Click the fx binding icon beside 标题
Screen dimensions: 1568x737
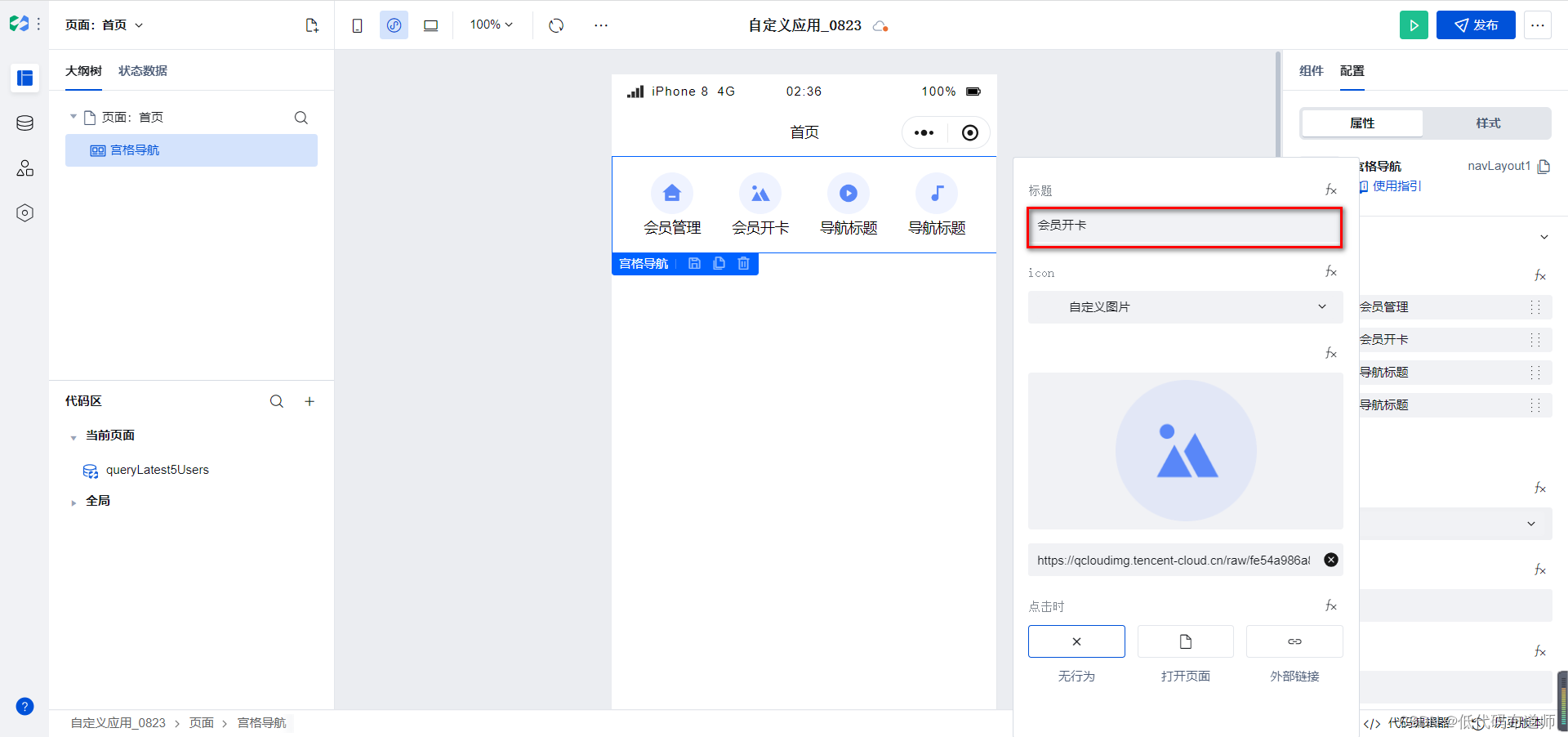(1331, 190)
